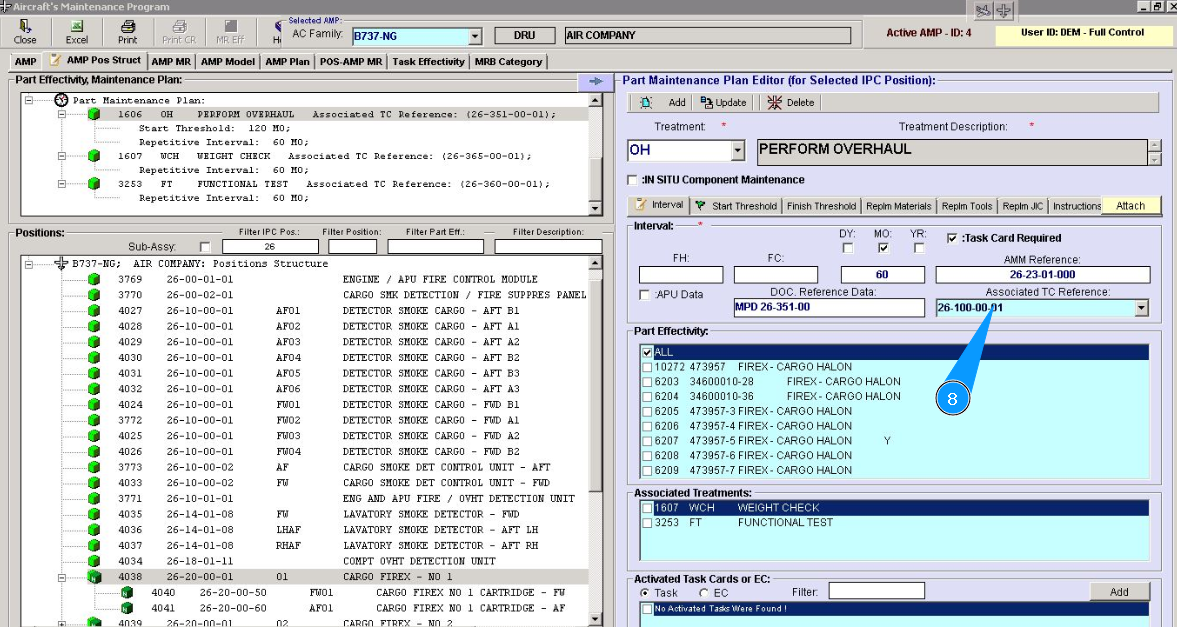Viewport: 1177px width, 629px height.
Task: Check the APU Data checkbox
Action: pyautogui.click(x=645, y=295)
